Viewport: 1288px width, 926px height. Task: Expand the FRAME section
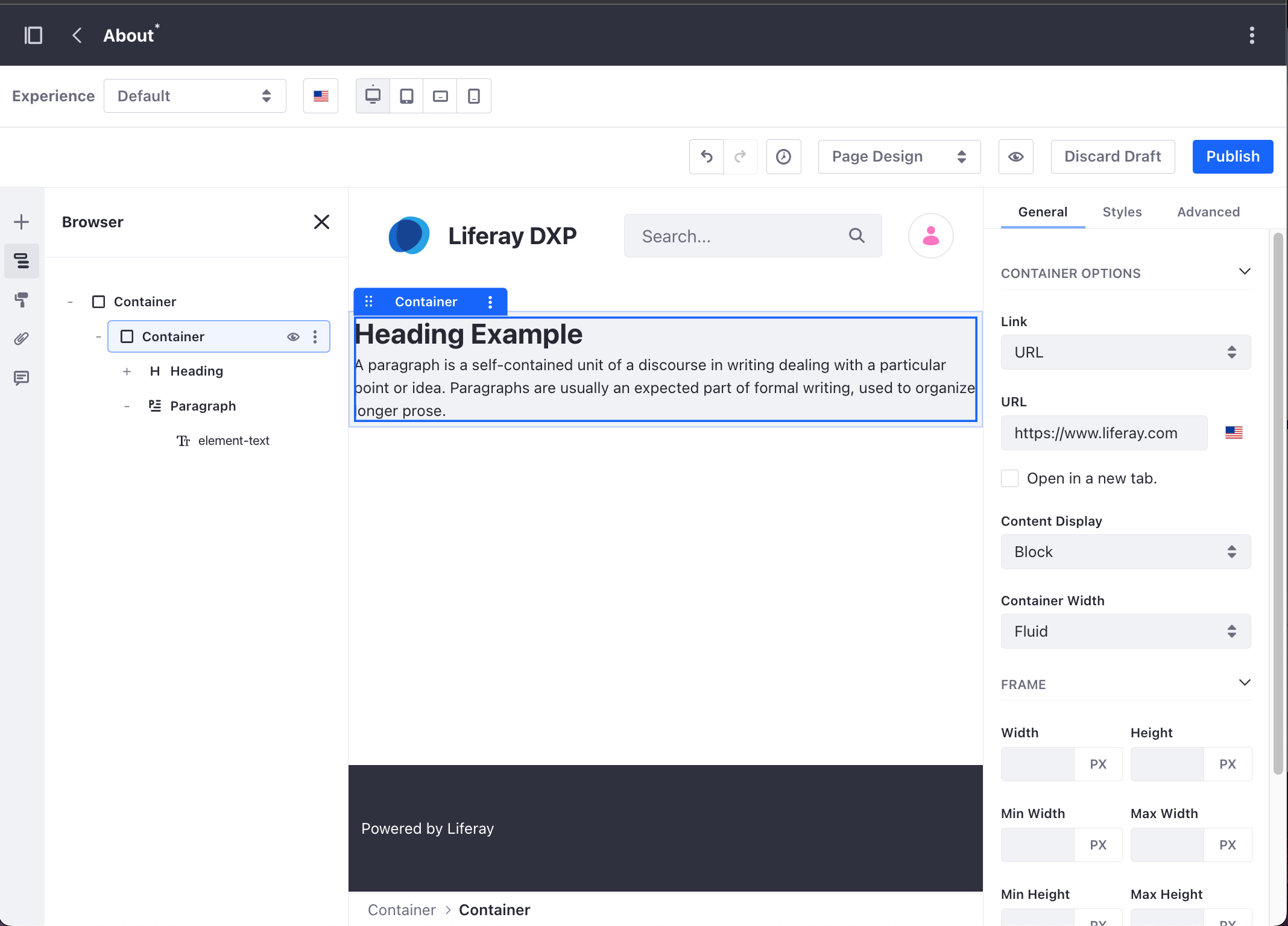(x=1245, y=684)
